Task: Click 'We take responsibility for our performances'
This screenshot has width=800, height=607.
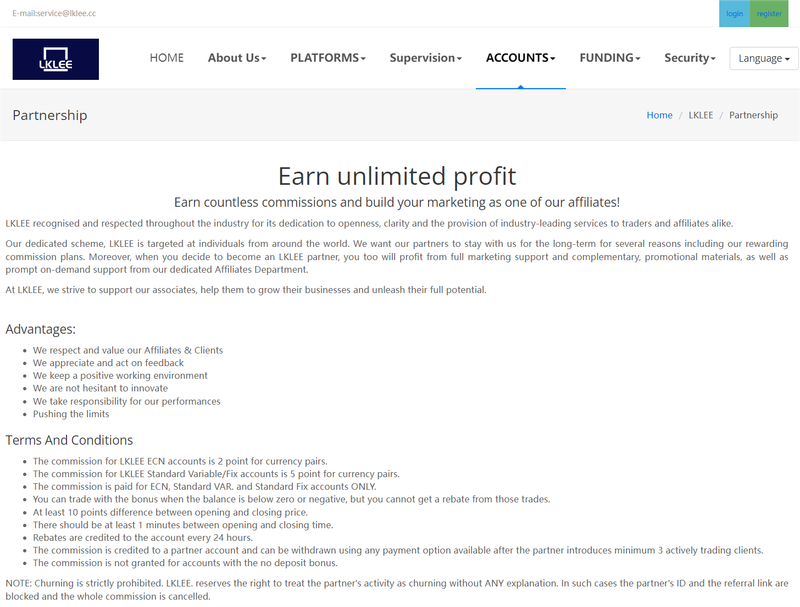Action: point(127,401)
